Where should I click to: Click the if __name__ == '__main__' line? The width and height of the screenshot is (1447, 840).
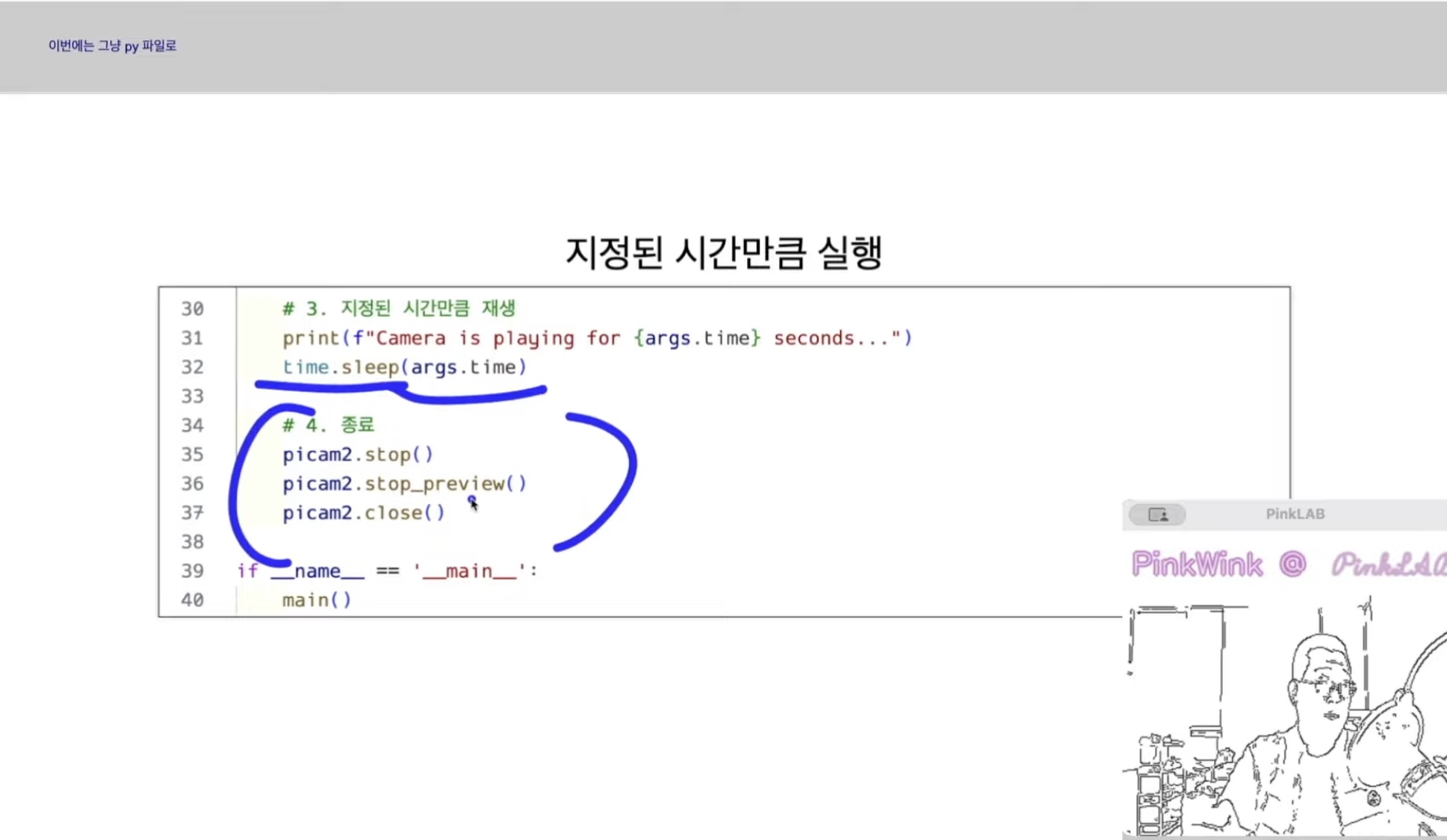pos(387,570)
